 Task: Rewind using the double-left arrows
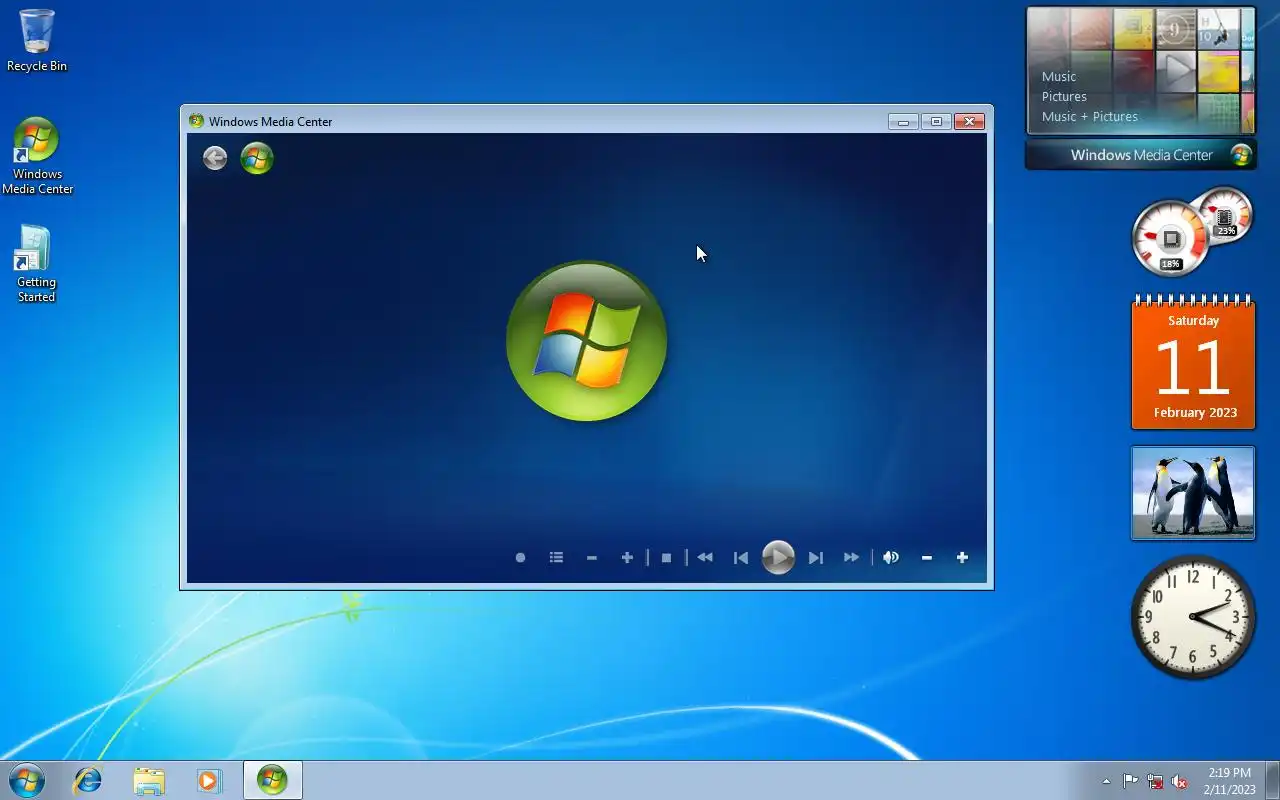tap(705, 558)
